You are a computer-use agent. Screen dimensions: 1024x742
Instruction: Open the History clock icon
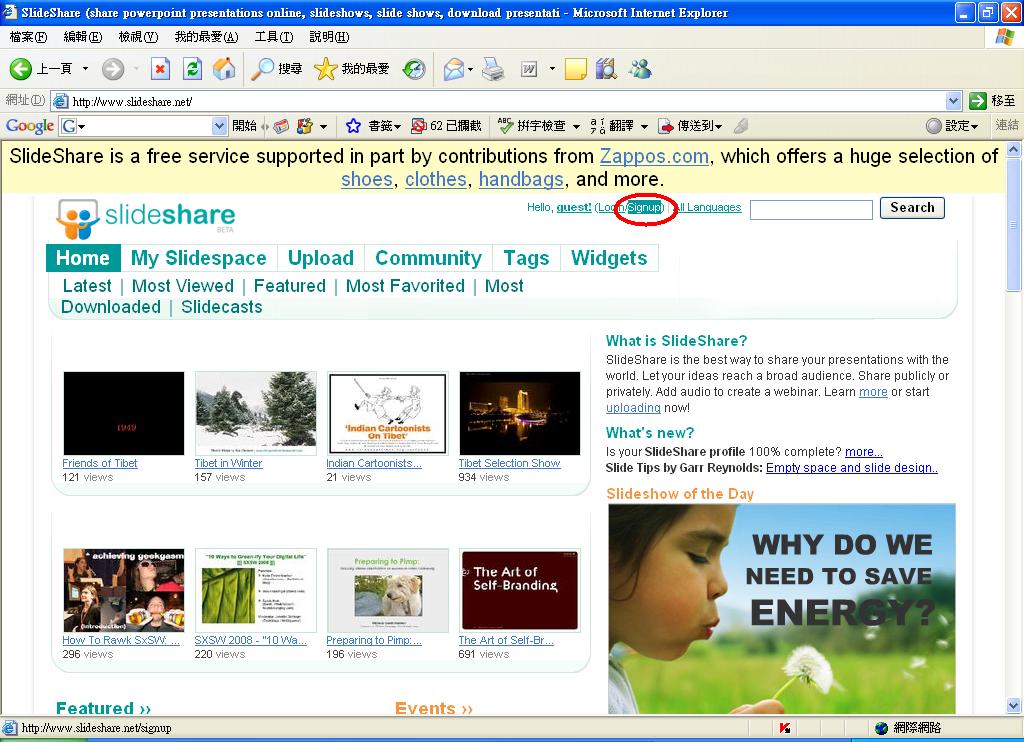coord(414,69)
